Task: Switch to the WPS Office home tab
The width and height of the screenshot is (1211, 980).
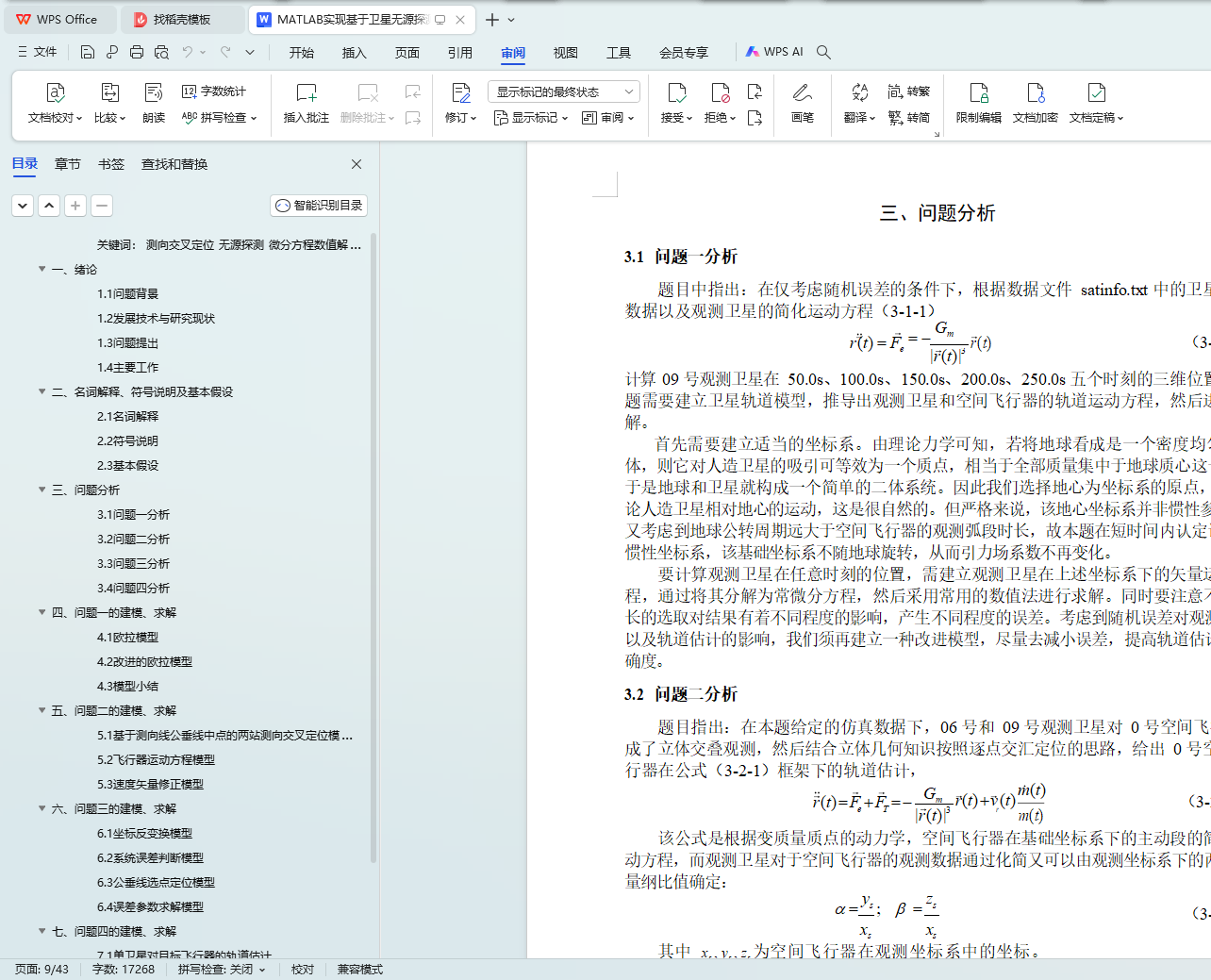Action: pos(58,20)
